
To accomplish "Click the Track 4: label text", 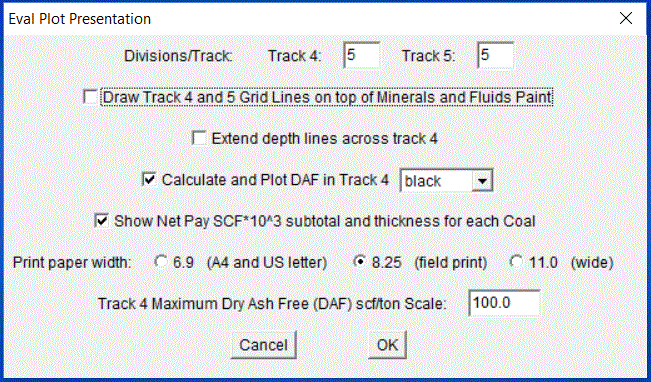I will pyautogui.click(x=295, y=56).
